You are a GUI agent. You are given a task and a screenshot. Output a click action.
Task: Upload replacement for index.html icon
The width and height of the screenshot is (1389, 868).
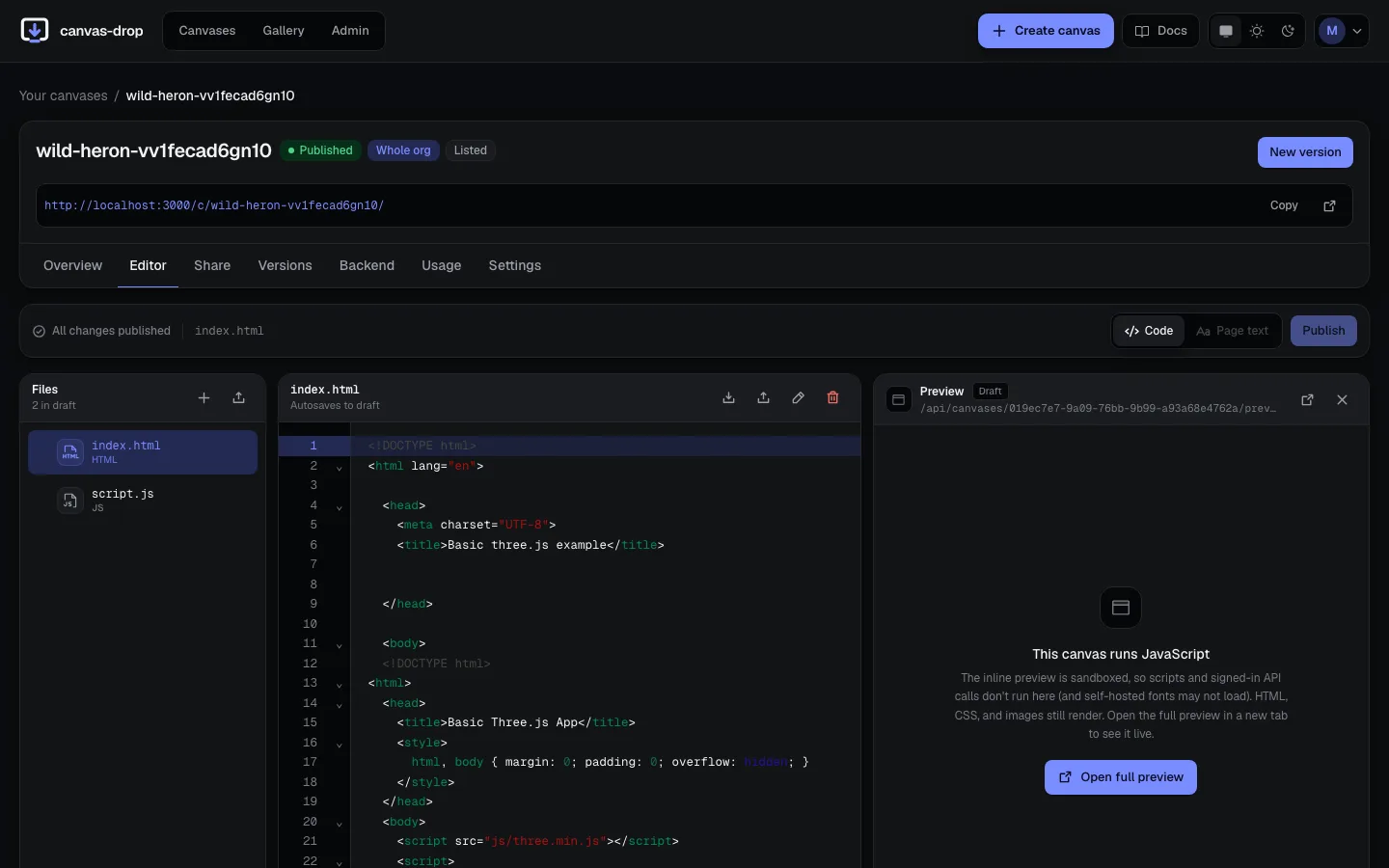tap(763, 397)
